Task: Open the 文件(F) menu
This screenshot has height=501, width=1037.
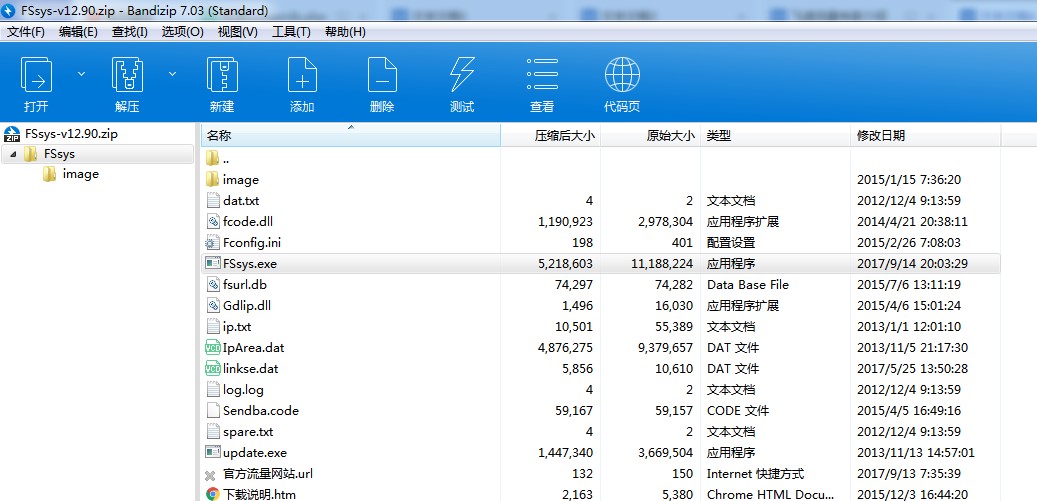Action: click(x=26, y=32)
